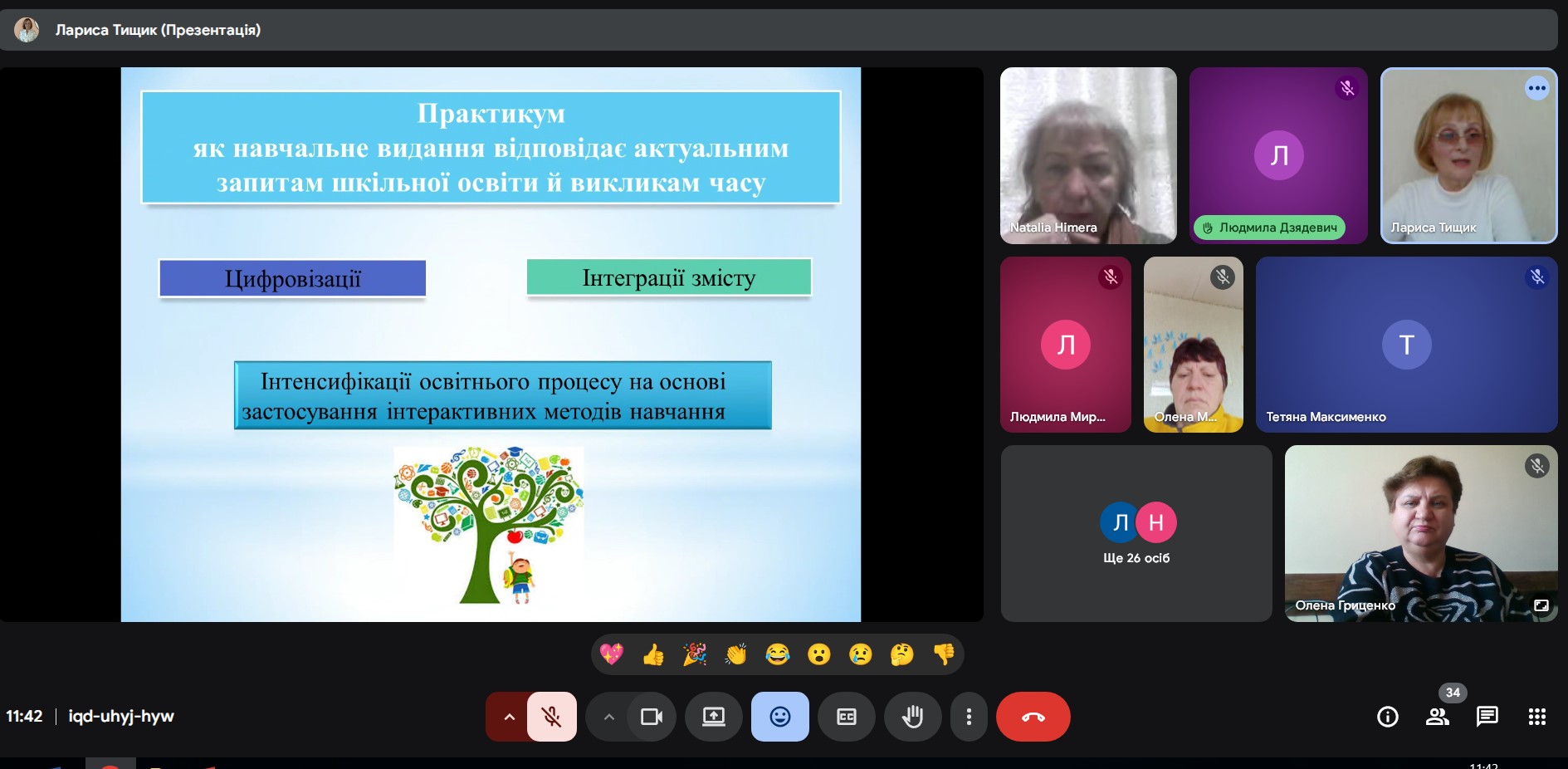Click the red leave call button

[x=1033, y=717]
